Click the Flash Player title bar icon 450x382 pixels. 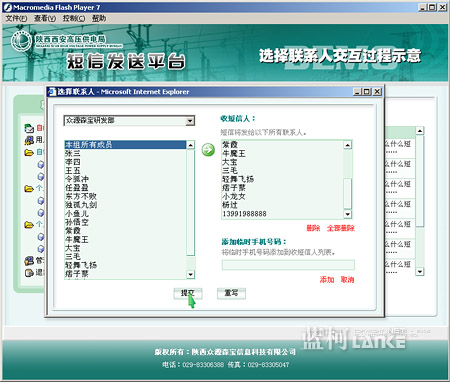[8, 7]
